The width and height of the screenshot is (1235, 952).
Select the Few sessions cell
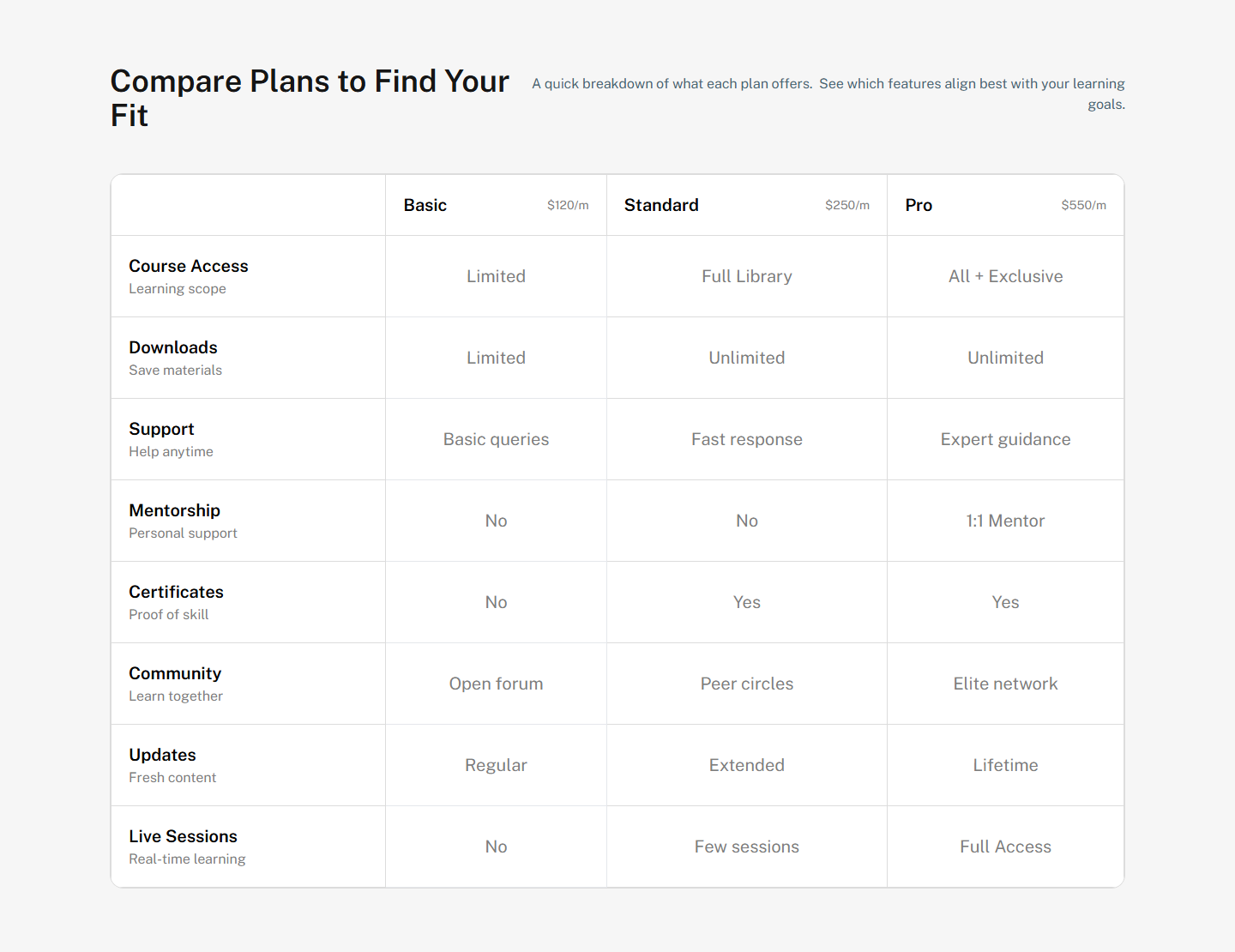(746, 847)
